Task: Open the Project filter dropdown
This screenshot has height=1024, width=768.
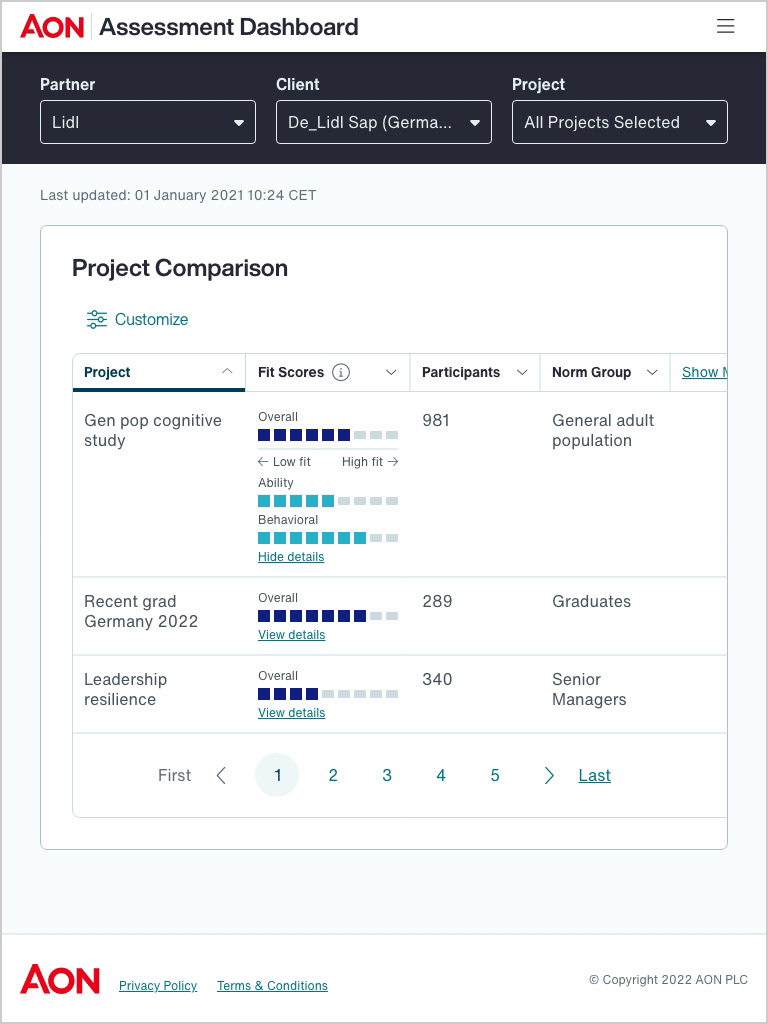Action: [x=620, y=122]
